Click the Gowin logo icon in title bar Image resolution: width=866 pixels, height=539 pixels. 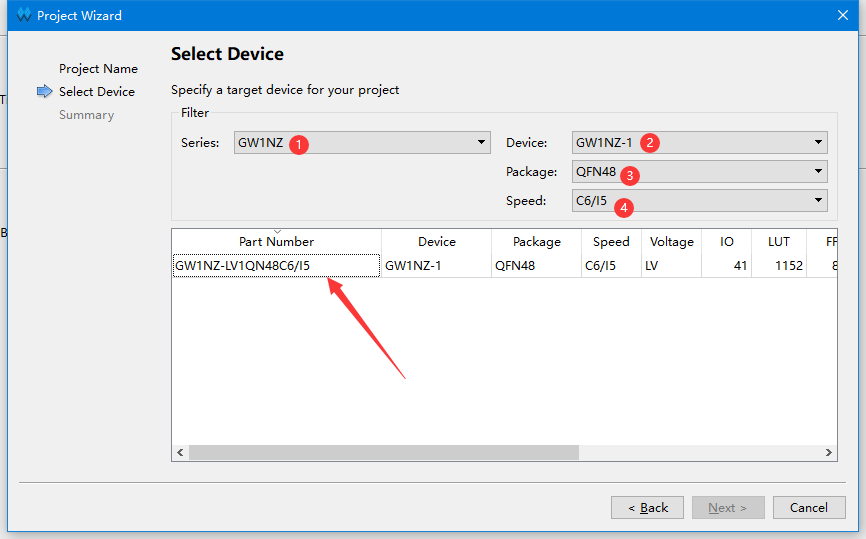coord(24,15)
